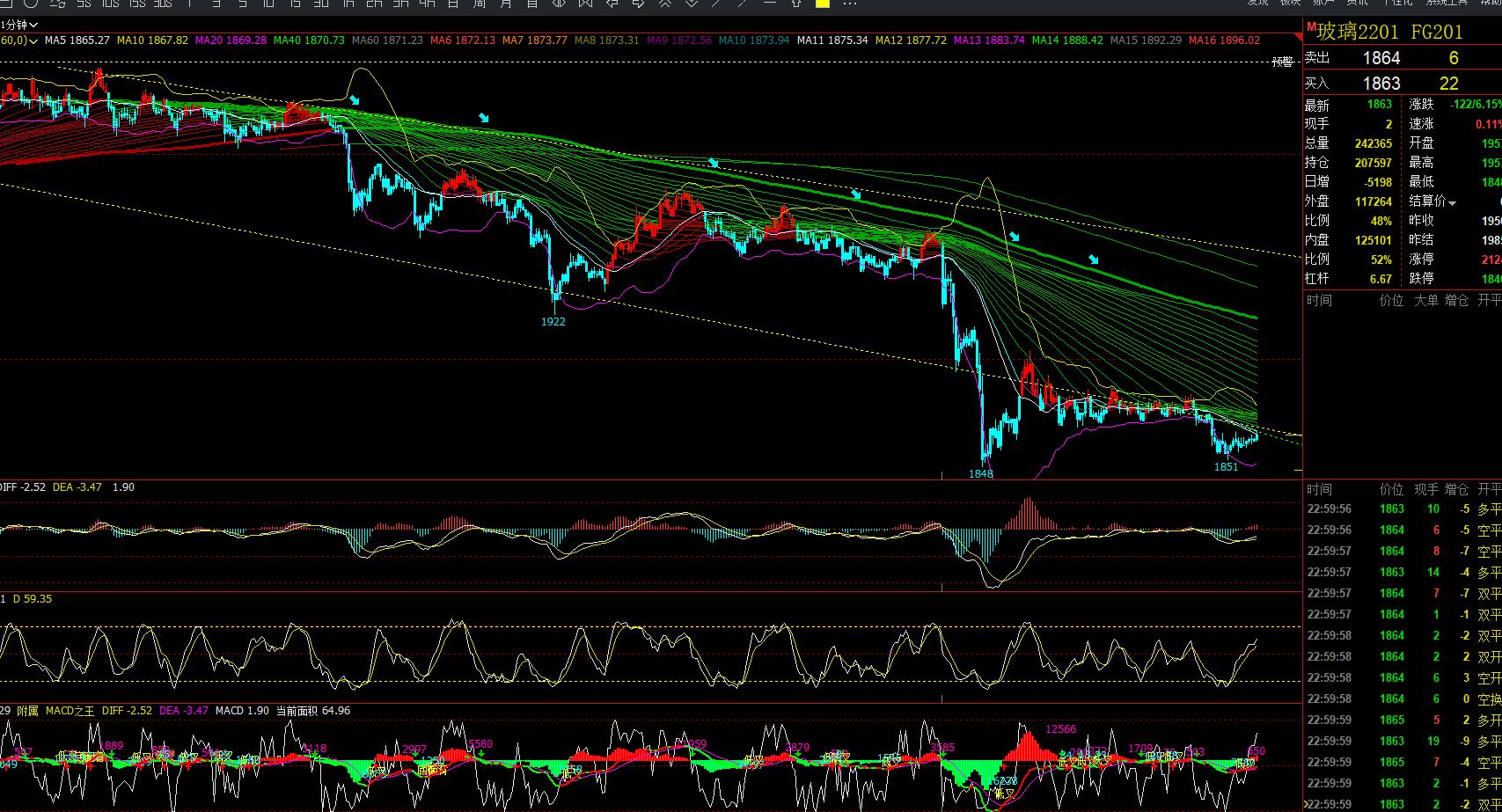
Task: Click the double up chevron icon
Action: click(x=665, y=4)
